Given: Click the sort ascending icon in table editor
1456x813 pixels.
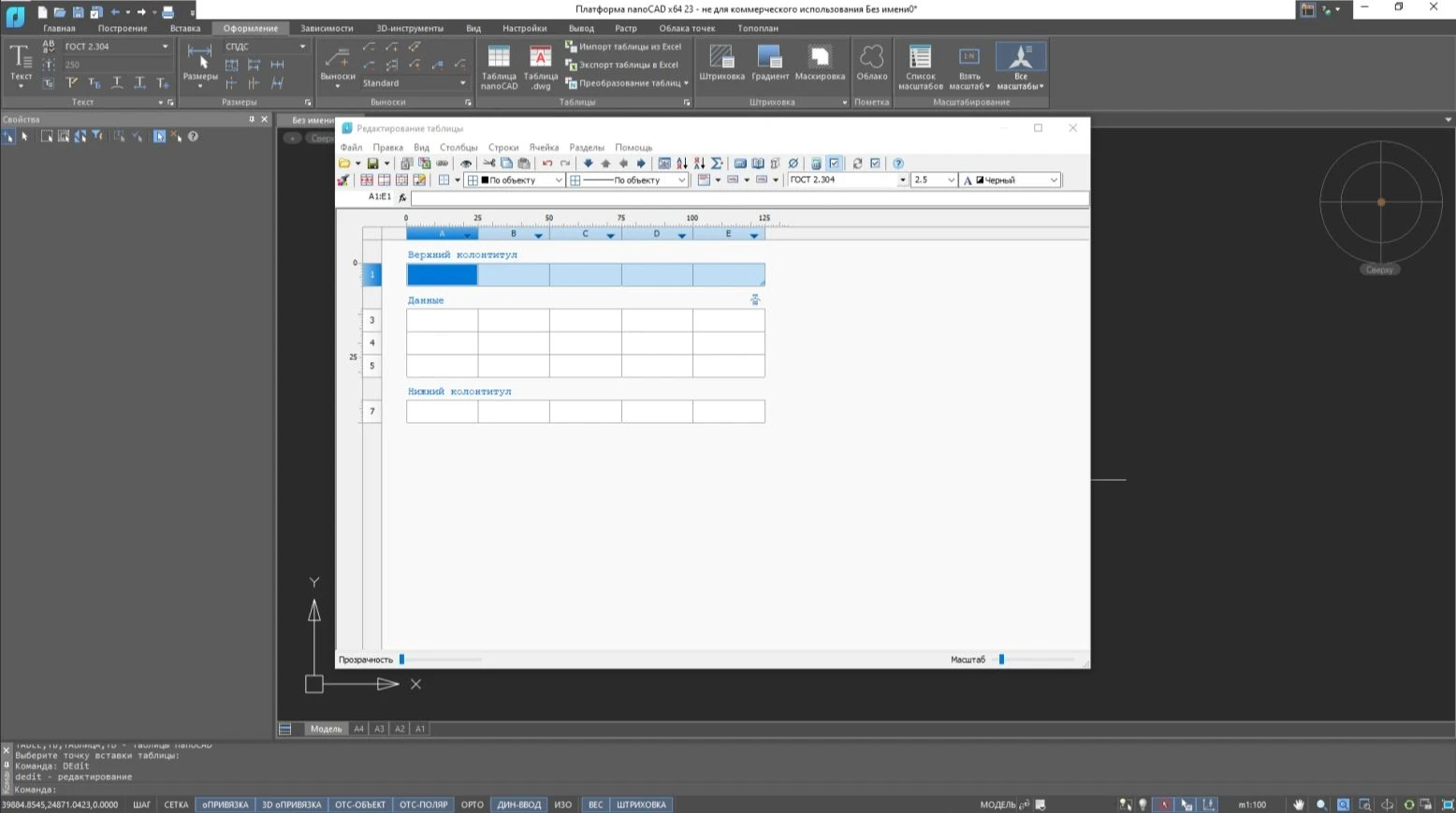Looking at the screenshot, I should (682, 164).
